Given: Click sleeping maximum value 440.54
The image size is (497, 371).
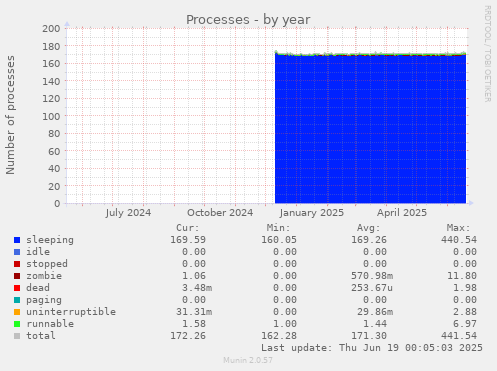Looking at the screenshot, I should (459, 240).
